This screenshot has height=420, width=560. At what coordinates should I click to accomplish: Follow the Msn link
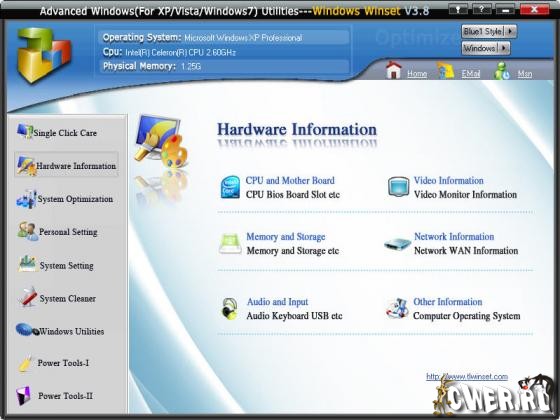click(525, 74)
